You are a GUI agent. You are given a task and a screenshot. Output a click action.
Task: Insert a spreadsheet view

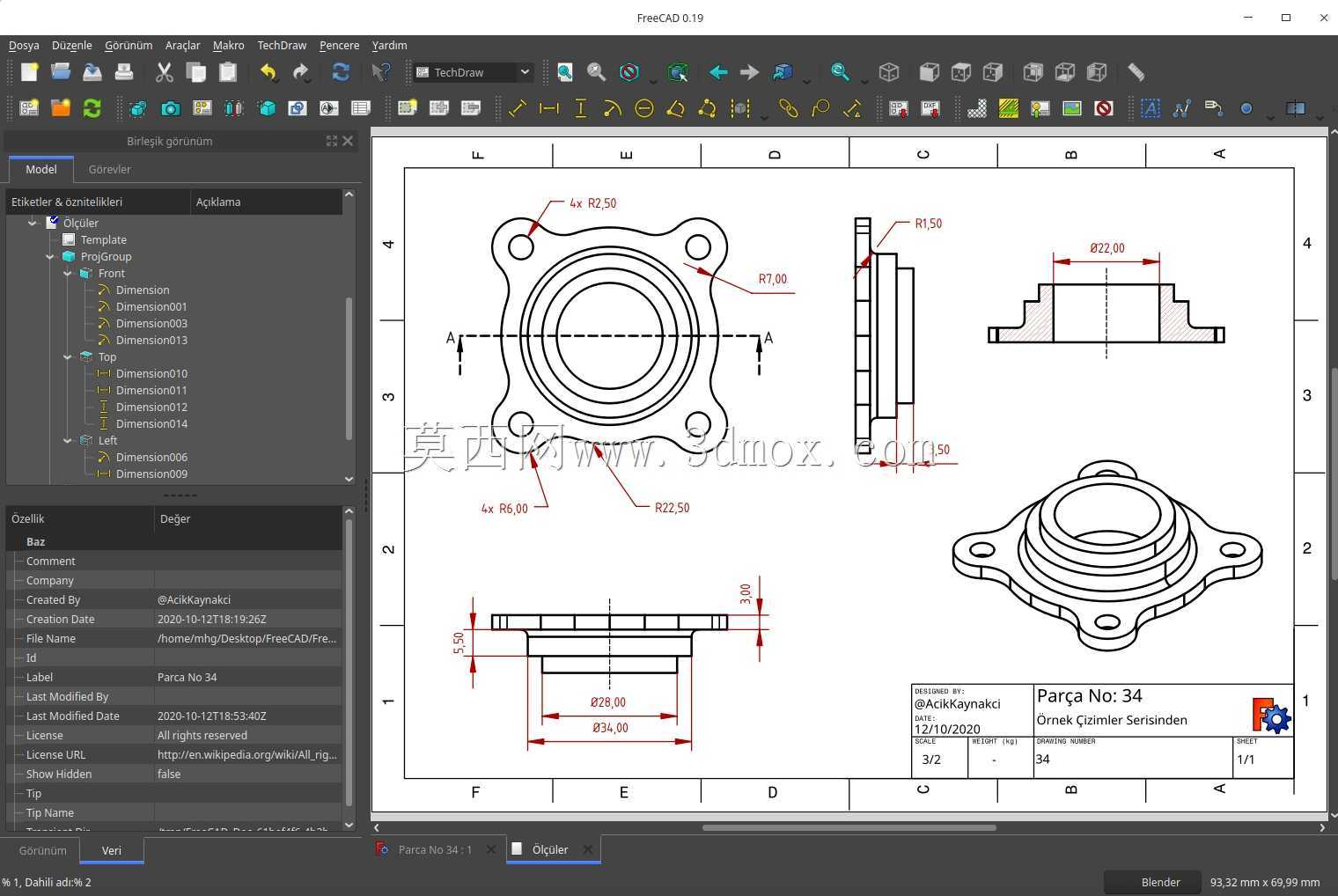pos(361,108)
